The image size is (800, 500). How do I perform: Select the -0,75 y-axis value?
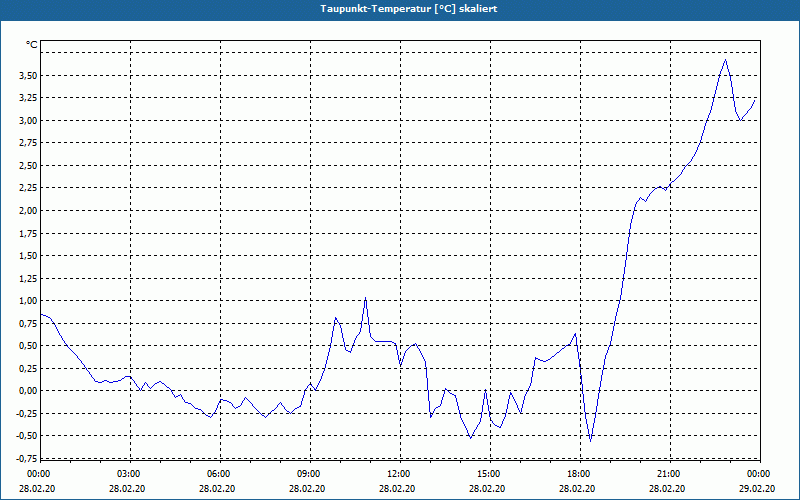26,459
